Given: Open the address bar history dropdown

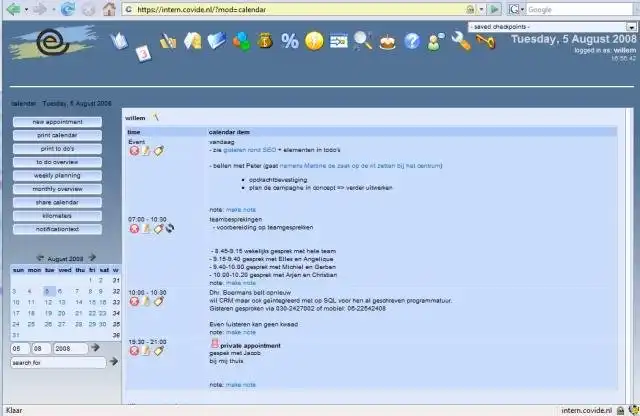Looking at the screenshot, I should [481, 9].
